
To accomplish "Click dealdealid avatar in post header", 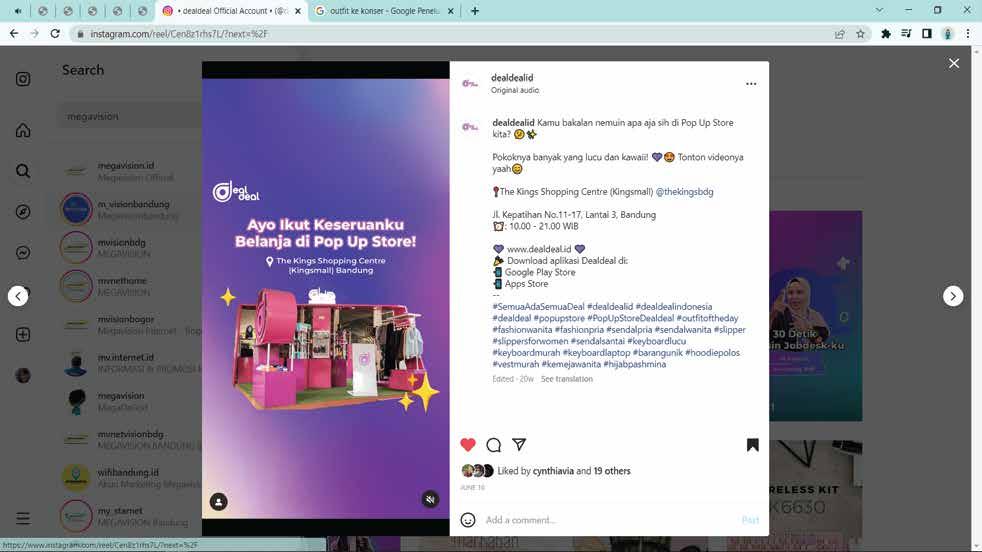I will 470,83.
